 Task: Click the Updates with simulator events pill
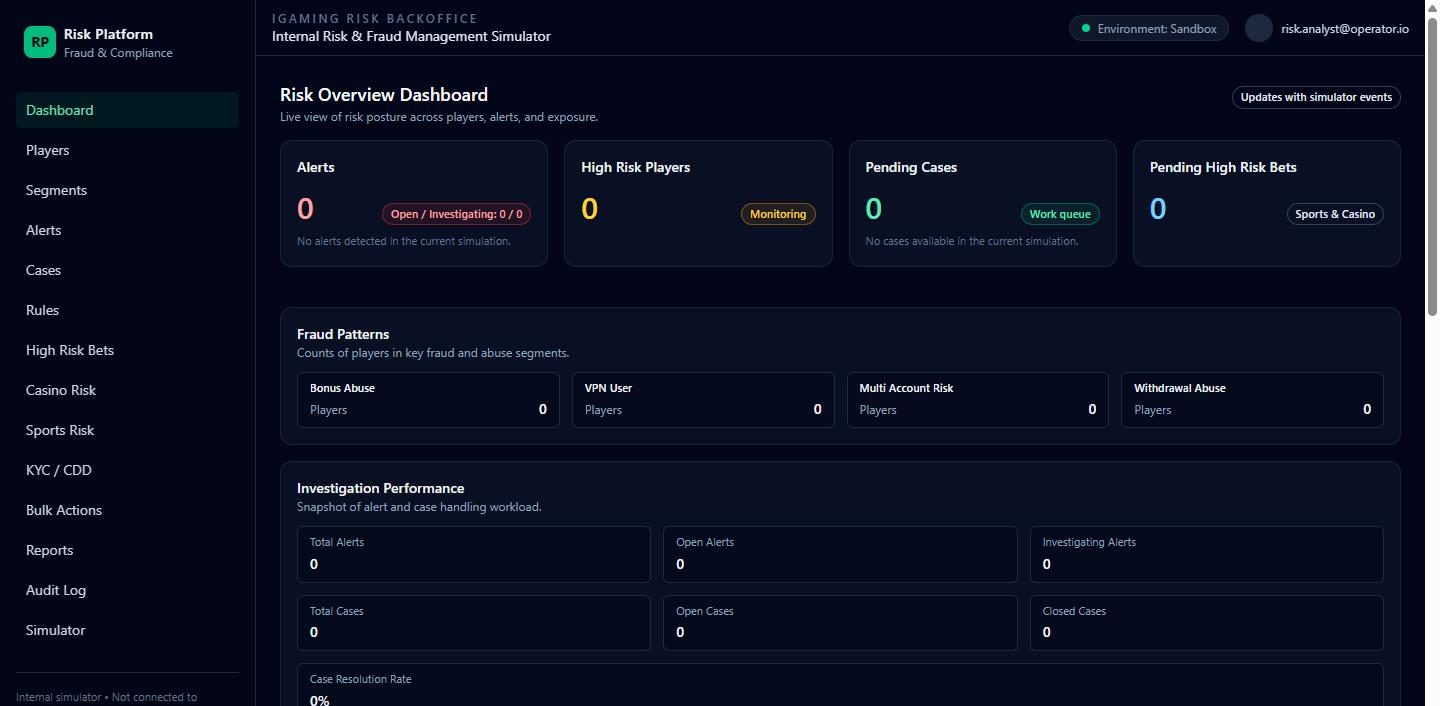(x=1316, y=97)
